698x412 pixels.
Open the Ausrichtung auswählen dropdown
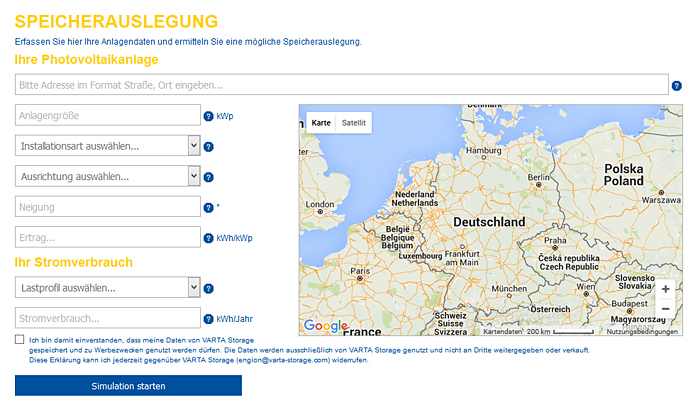[108, 176]
